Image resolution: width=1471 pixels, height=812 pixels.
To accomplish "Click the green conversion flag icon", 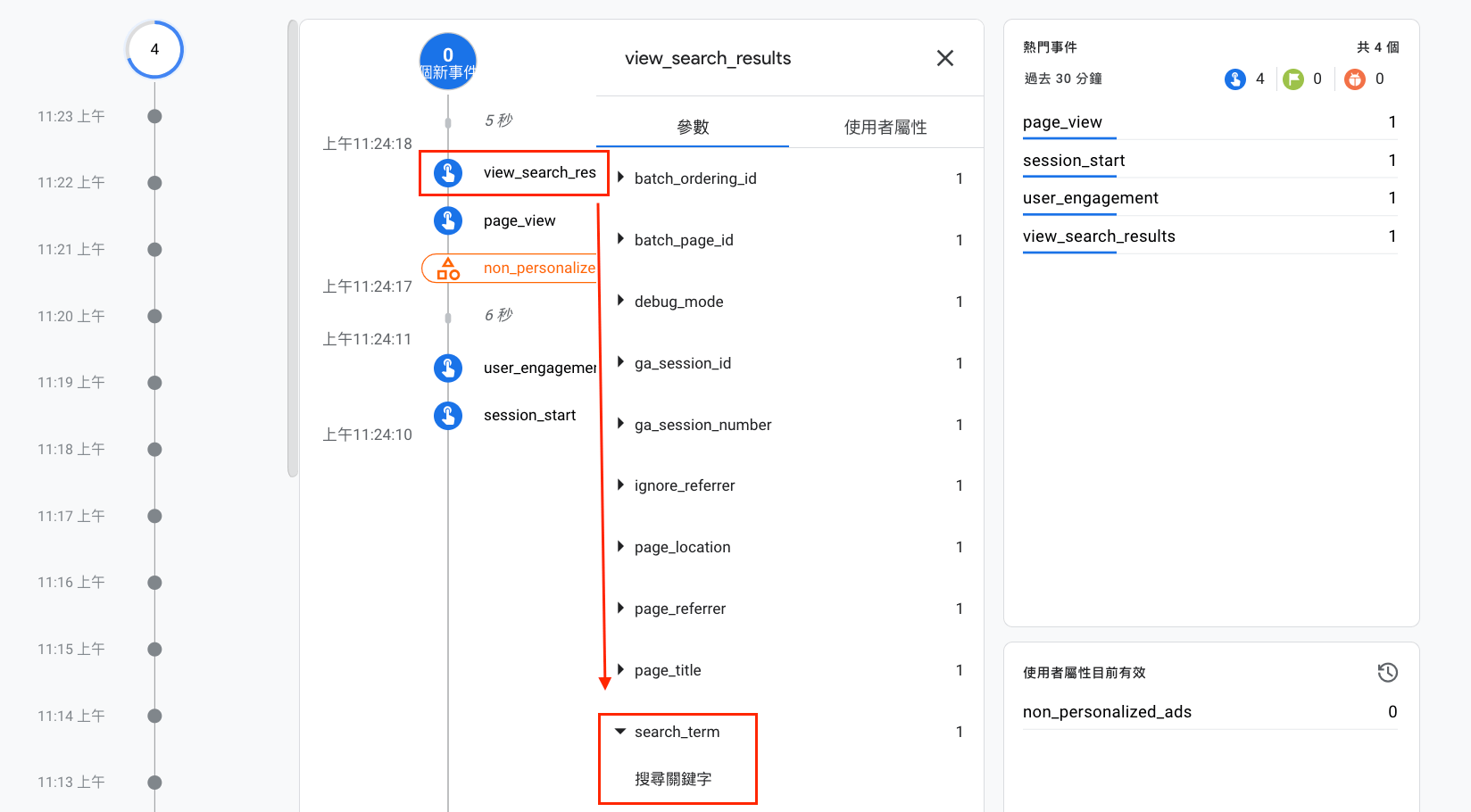I will pyautogui.click(x=1293, y=79).
